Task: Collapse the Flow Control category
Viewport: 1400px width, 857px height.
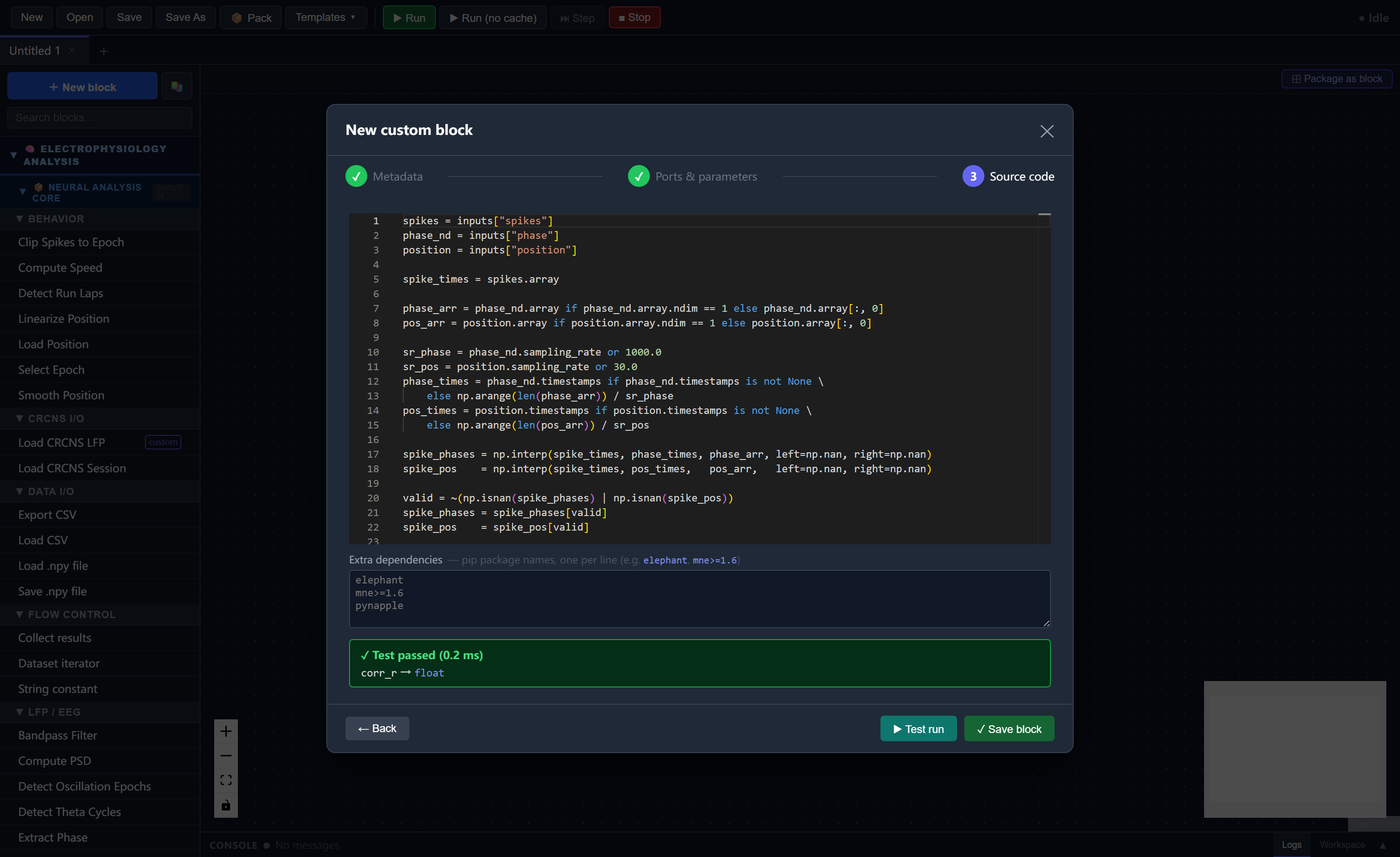Action: (x=19, y=614)
